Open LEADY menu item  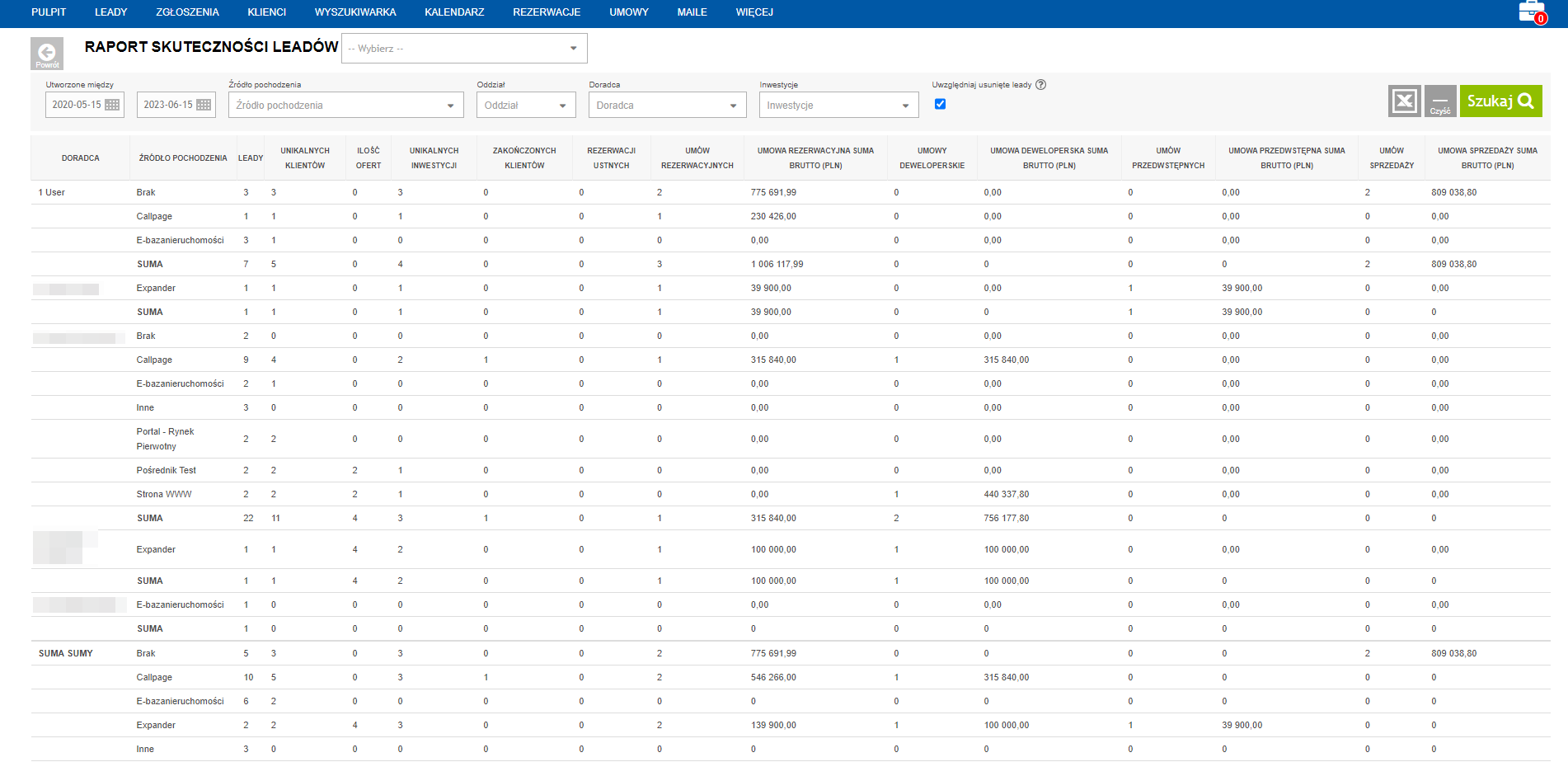[111, 12]
